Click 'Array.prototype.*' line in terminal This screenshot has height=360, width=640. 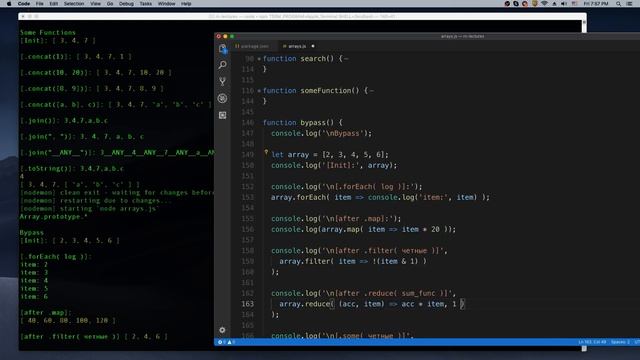(53, 217)
